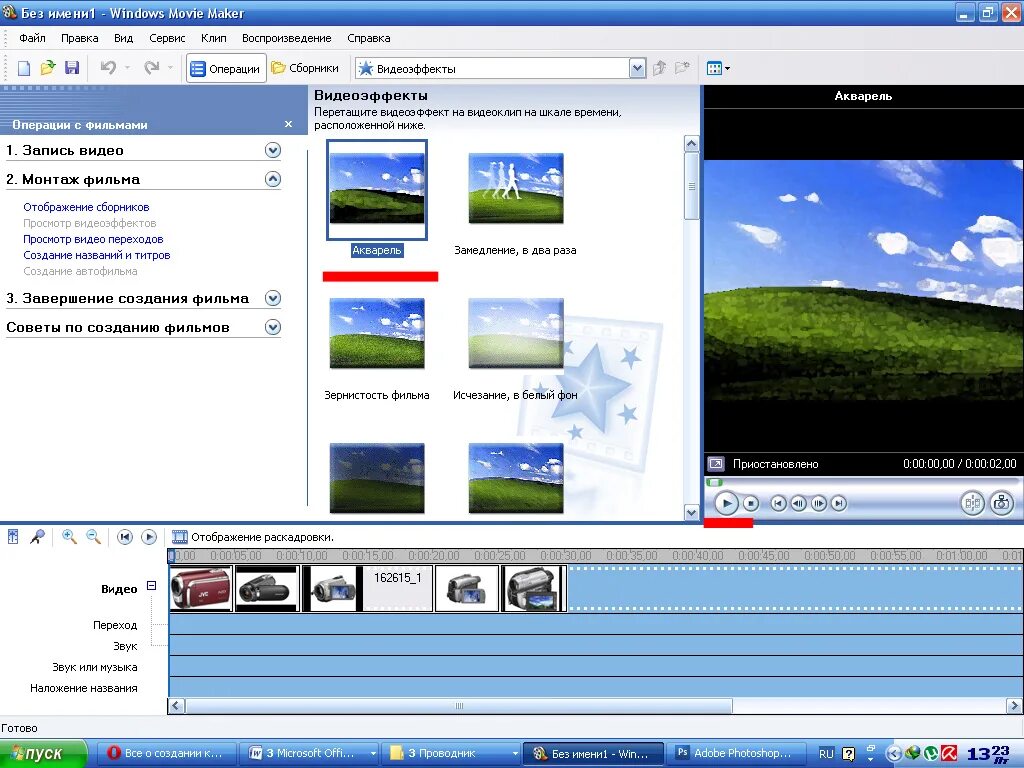The height and width of the screenshot is (768, 1024).
Task: Click effects list scroll down arrow
Action: click(692, 513)
